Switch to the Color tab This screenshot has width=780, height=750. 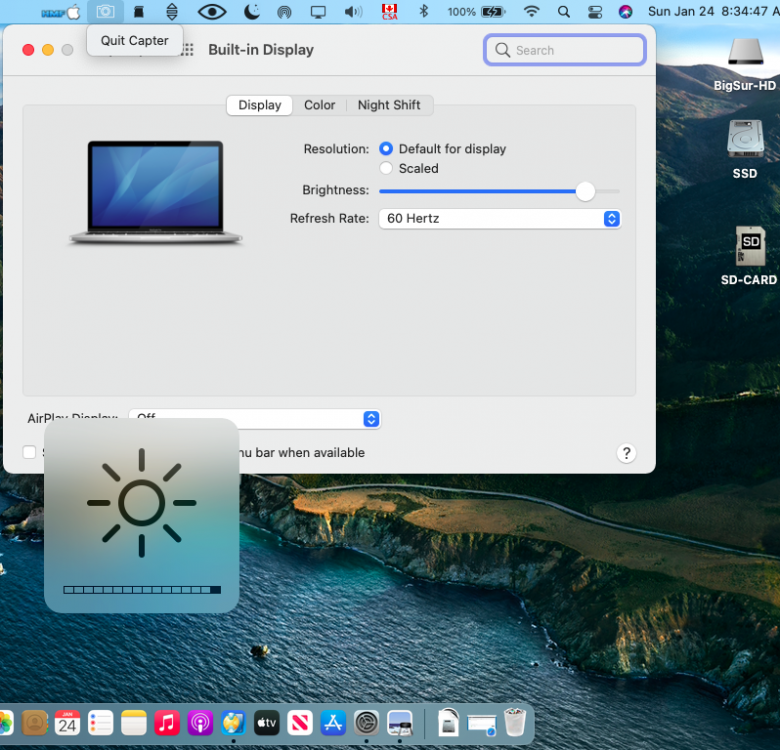319,105
